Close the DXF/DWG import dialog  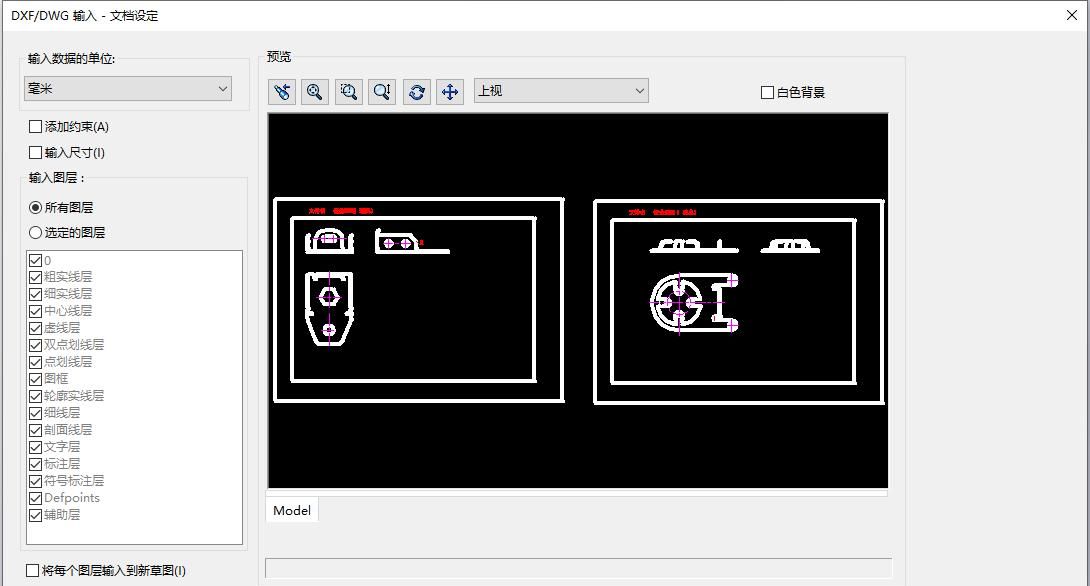(x=1072, y=15)
